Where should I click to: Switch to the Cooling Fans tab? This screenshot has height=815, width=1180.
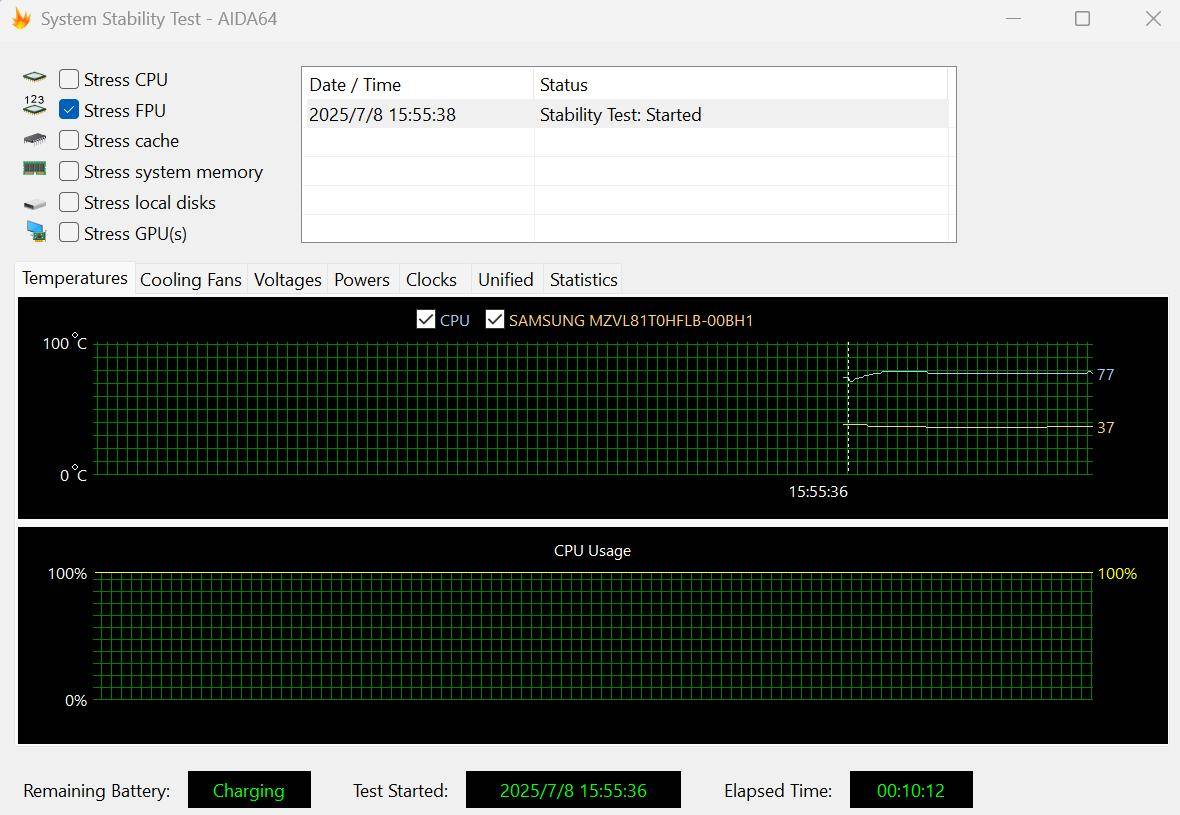(x=191, y=280)
